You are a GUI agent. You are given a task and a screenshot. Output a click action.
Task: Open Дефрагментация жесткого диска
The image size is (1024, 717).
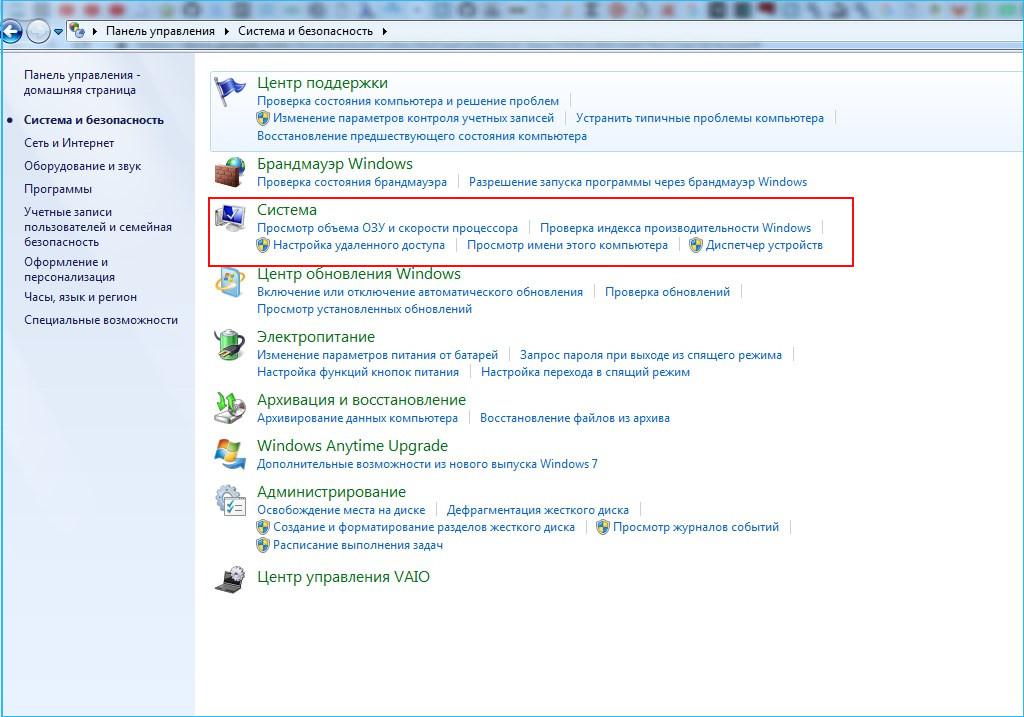click(x=537, y=510)
